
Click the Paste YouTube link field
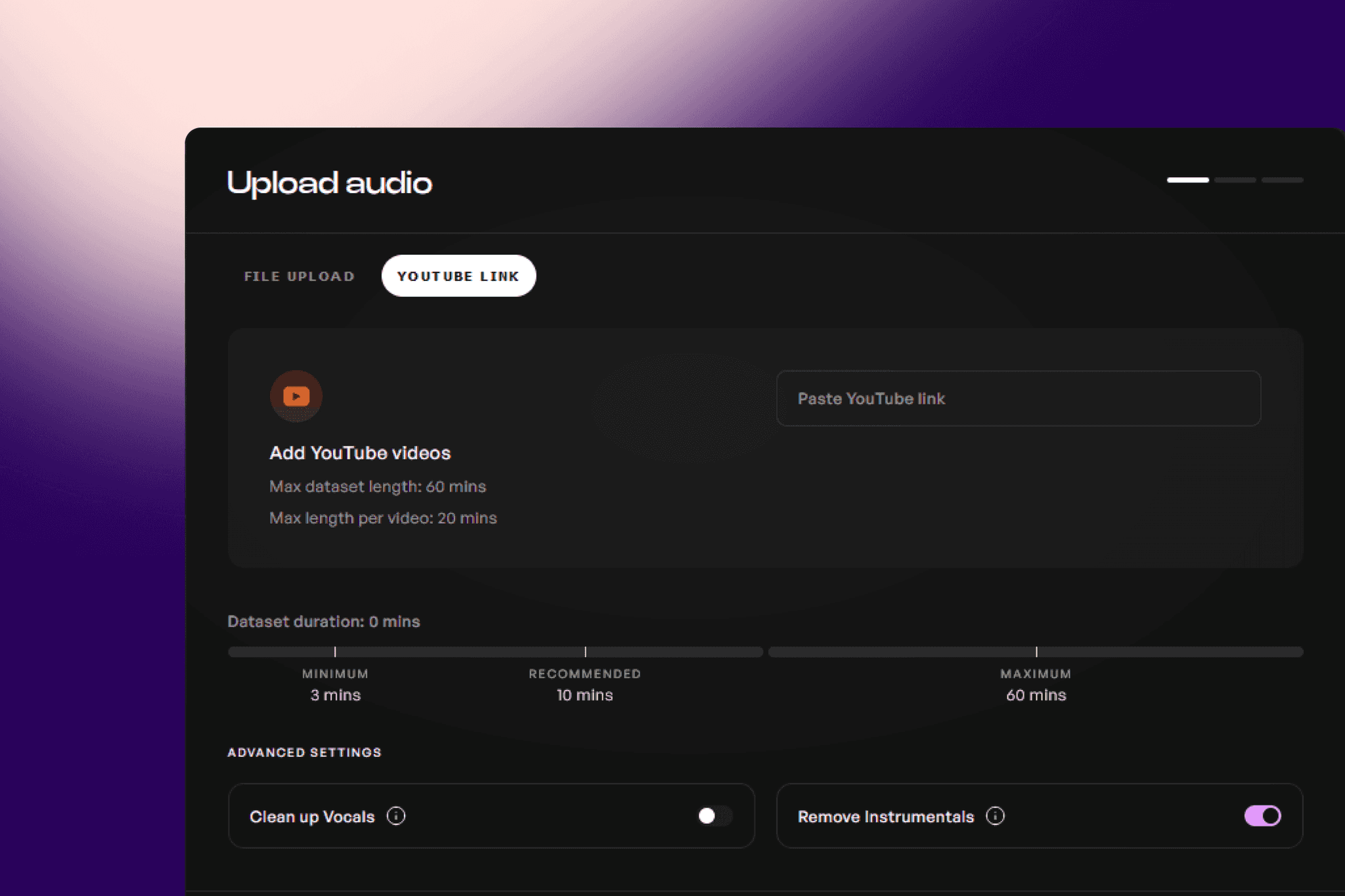click(x=1018, y=398)
